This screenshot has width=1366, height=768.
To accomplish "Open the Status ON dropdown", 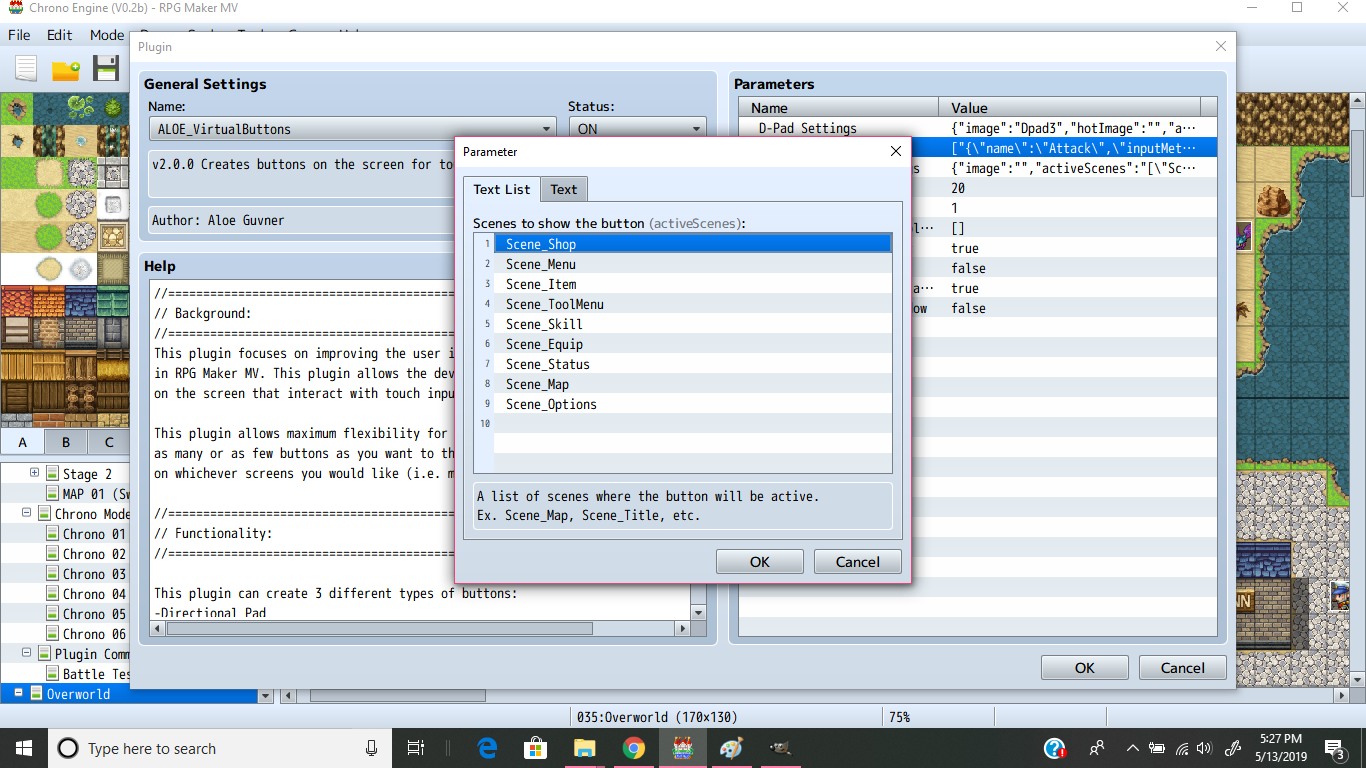I will point(638,129).
